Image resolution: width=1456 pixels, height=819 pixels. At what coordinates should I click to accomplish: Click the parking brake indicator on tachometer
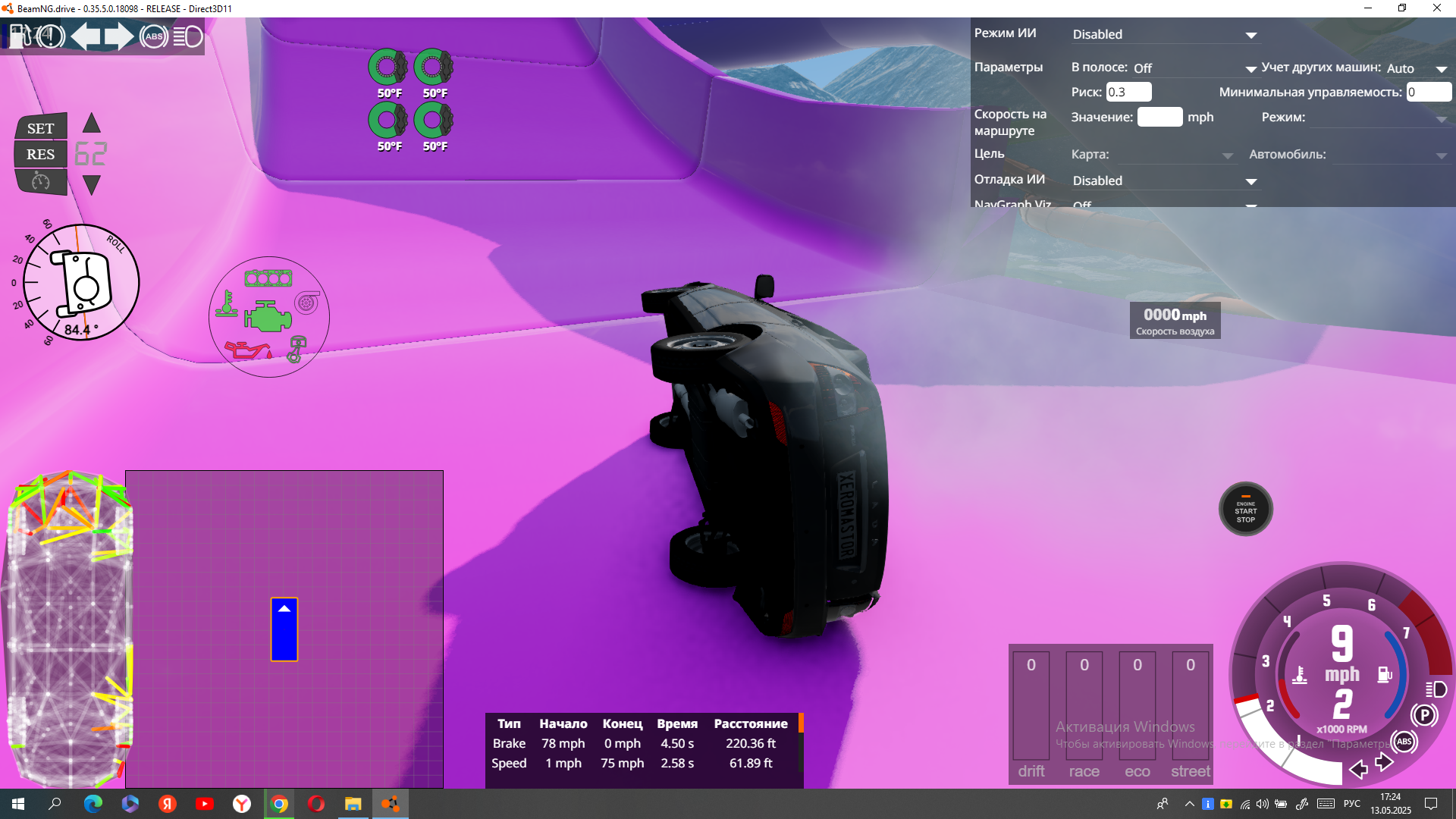click(x=1424, y=714)
